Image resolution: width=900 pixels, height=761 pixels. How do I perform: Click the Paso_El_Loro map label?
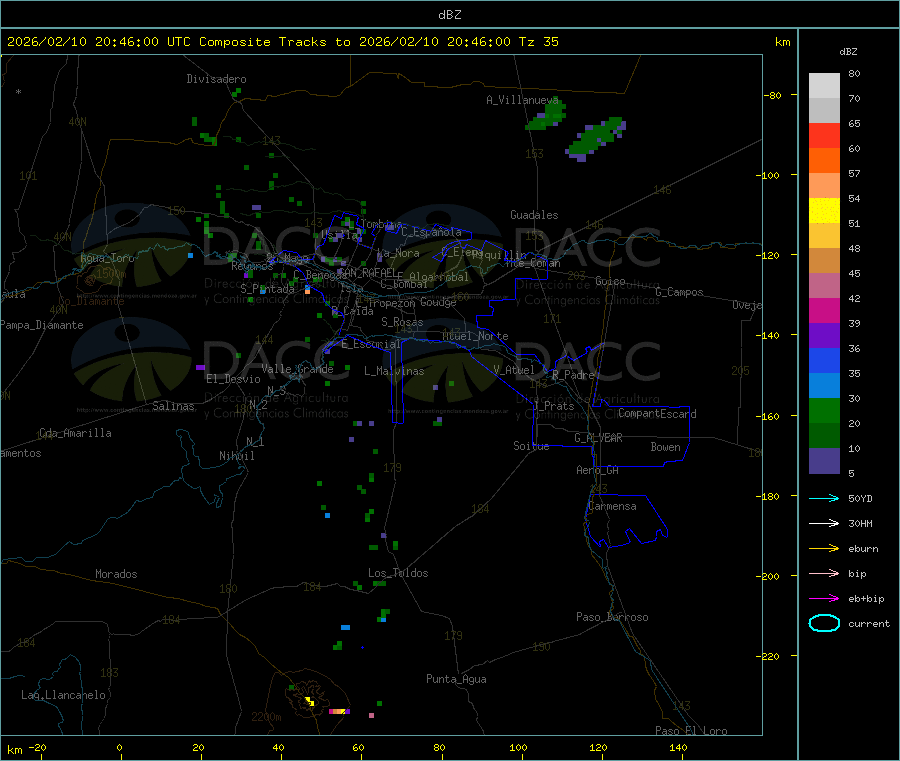pyautogui.click(x=691, y=731)
